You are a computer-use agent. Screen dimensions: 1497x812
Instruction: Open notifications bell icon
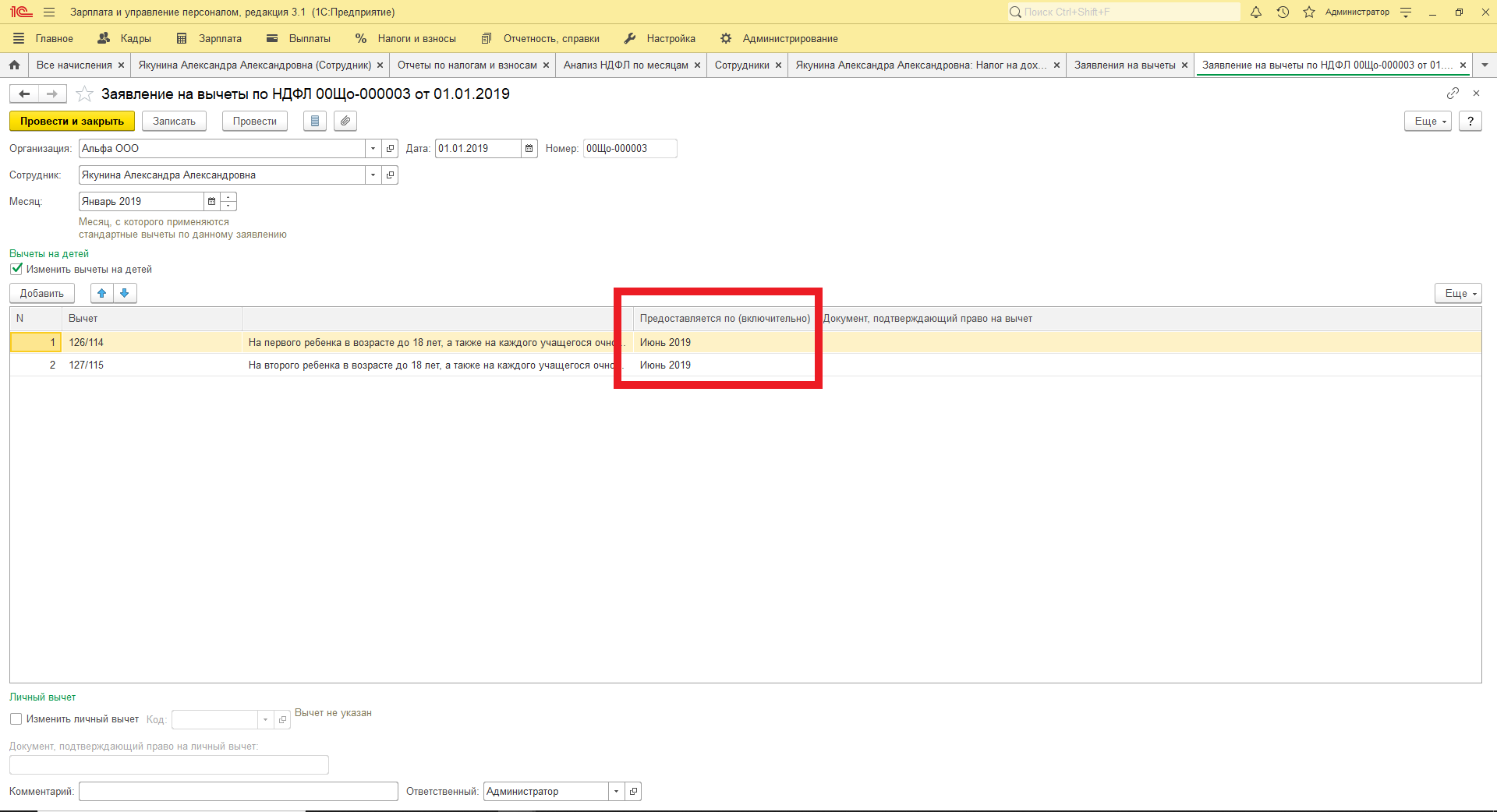click(1255, 12)
